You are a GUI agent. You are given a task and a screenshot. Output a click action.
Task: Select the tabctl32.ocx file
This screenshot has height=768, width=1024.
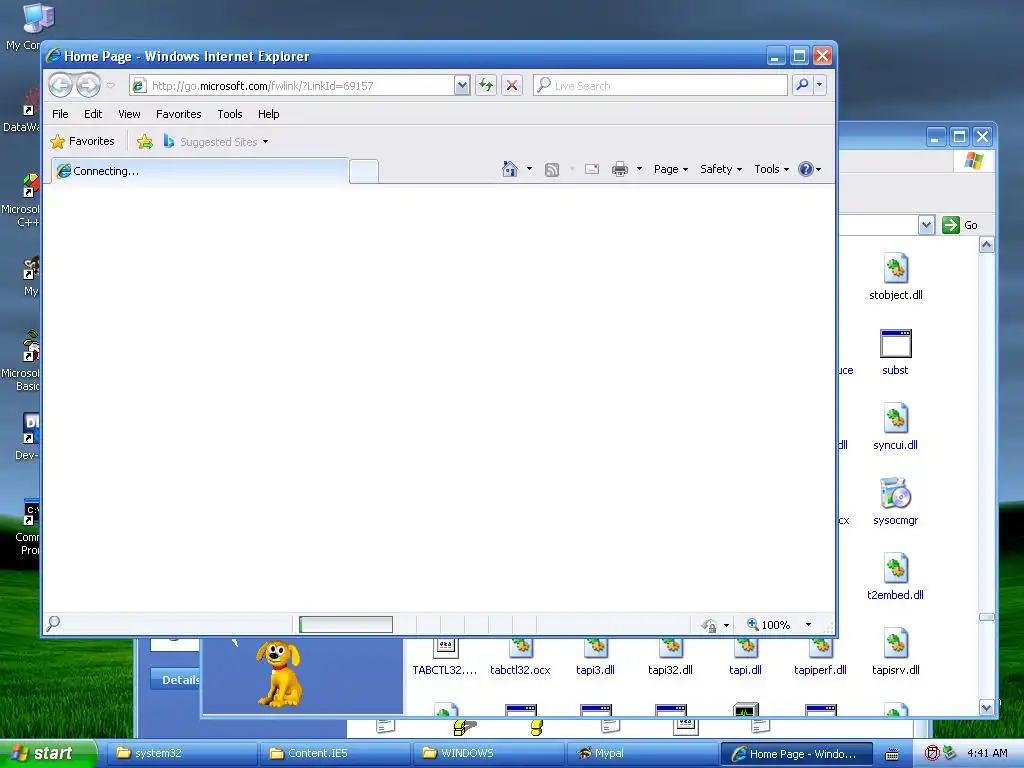pyautogui.click(x=520, y=658)
